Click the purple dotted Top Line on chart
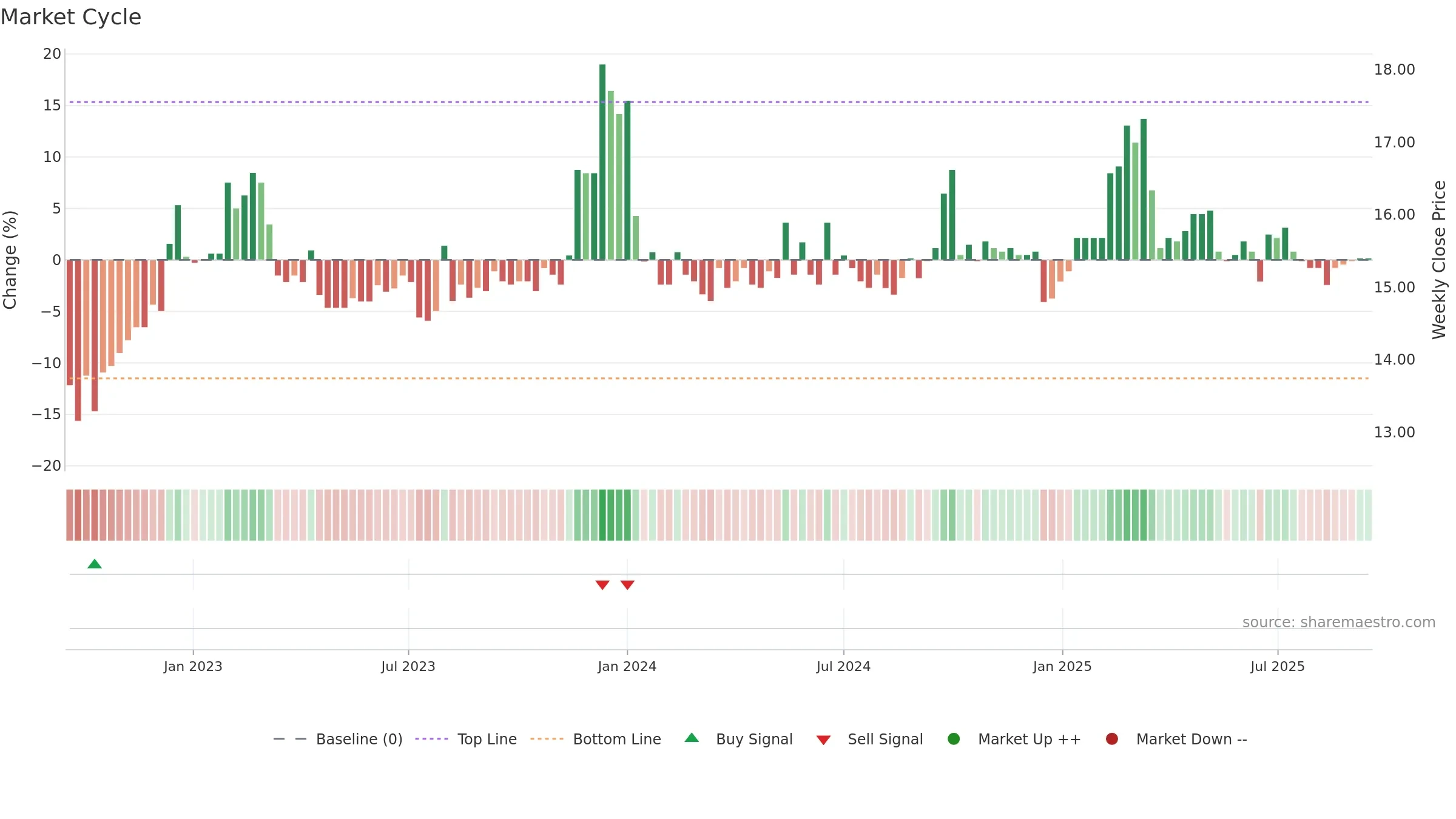Screen dimensions: 1456x819 click(x=719, y=102)
